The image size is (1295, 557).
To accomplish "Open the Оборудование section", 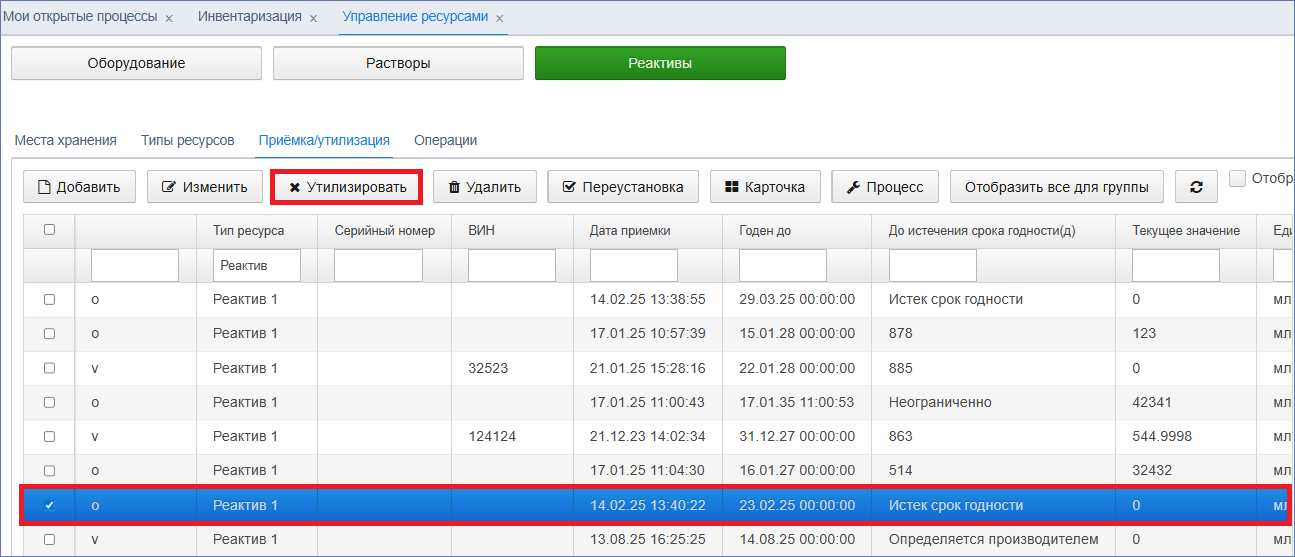I will click(x=136, y=63).
